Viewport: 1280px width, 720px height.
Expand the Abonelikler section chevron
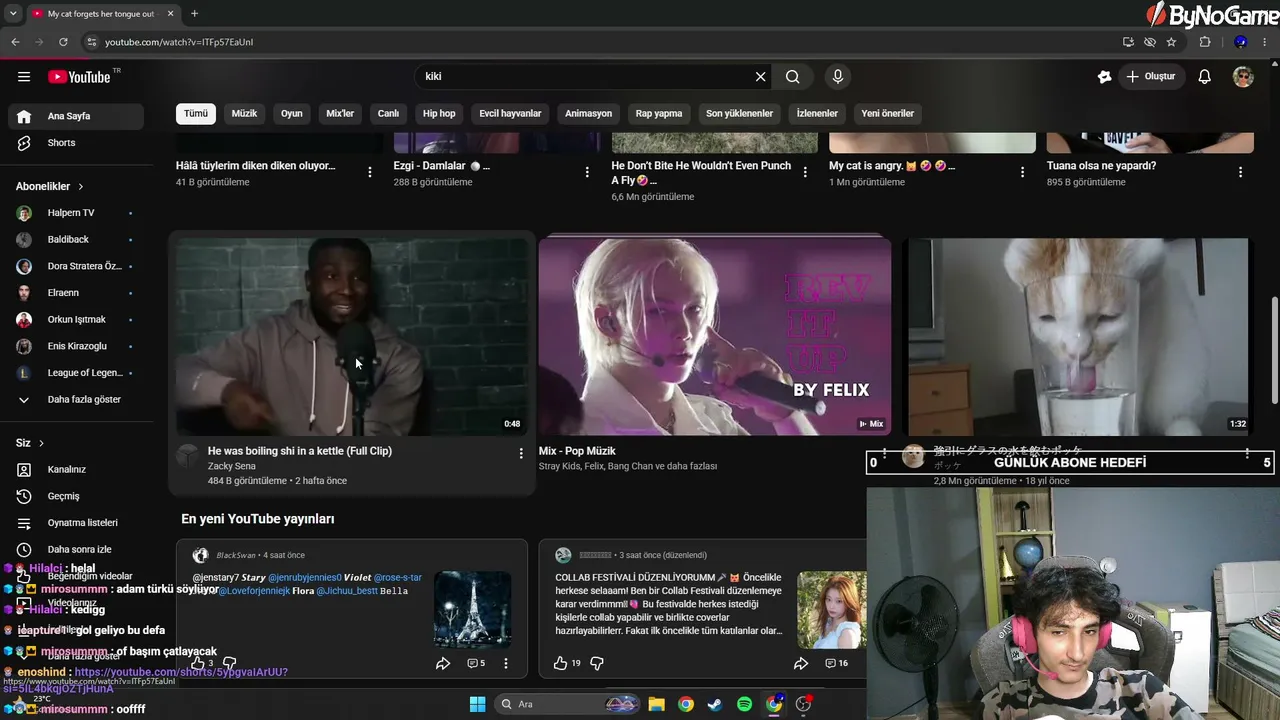(x=81, y=186)
